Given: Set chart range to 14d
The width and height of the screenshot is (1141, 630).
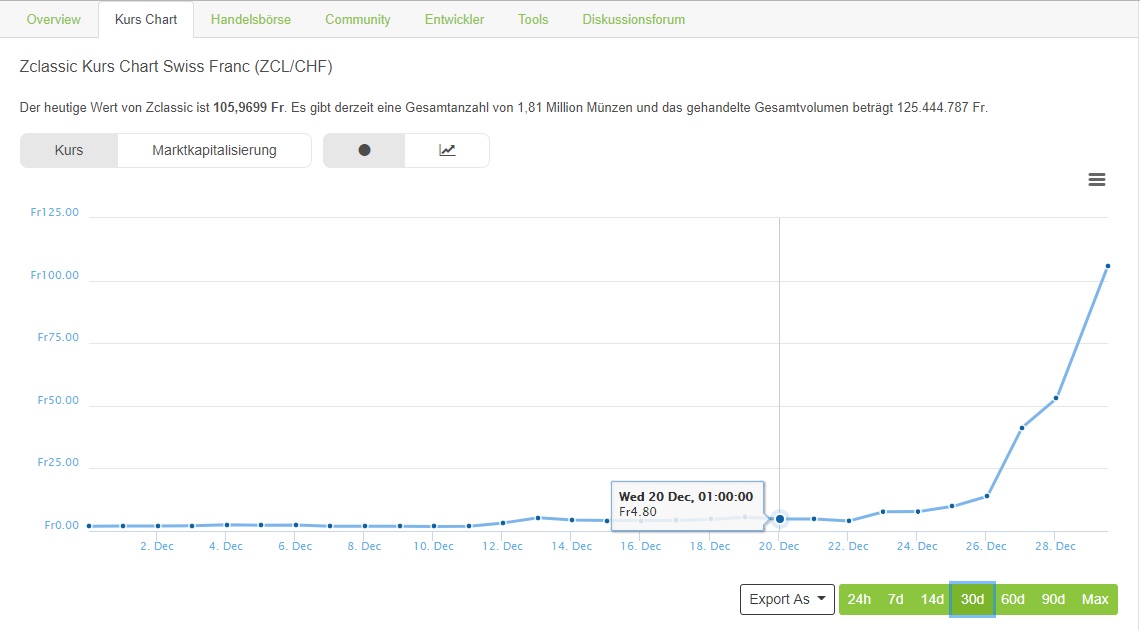Looking at the screenshot, I should 932,599.
